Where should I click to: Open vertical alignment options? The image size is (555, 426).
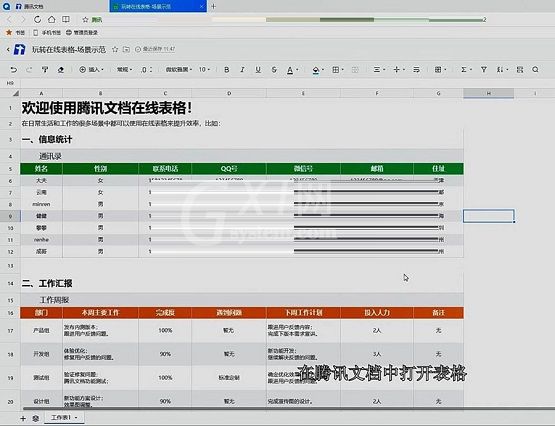[x=397, y=70]
